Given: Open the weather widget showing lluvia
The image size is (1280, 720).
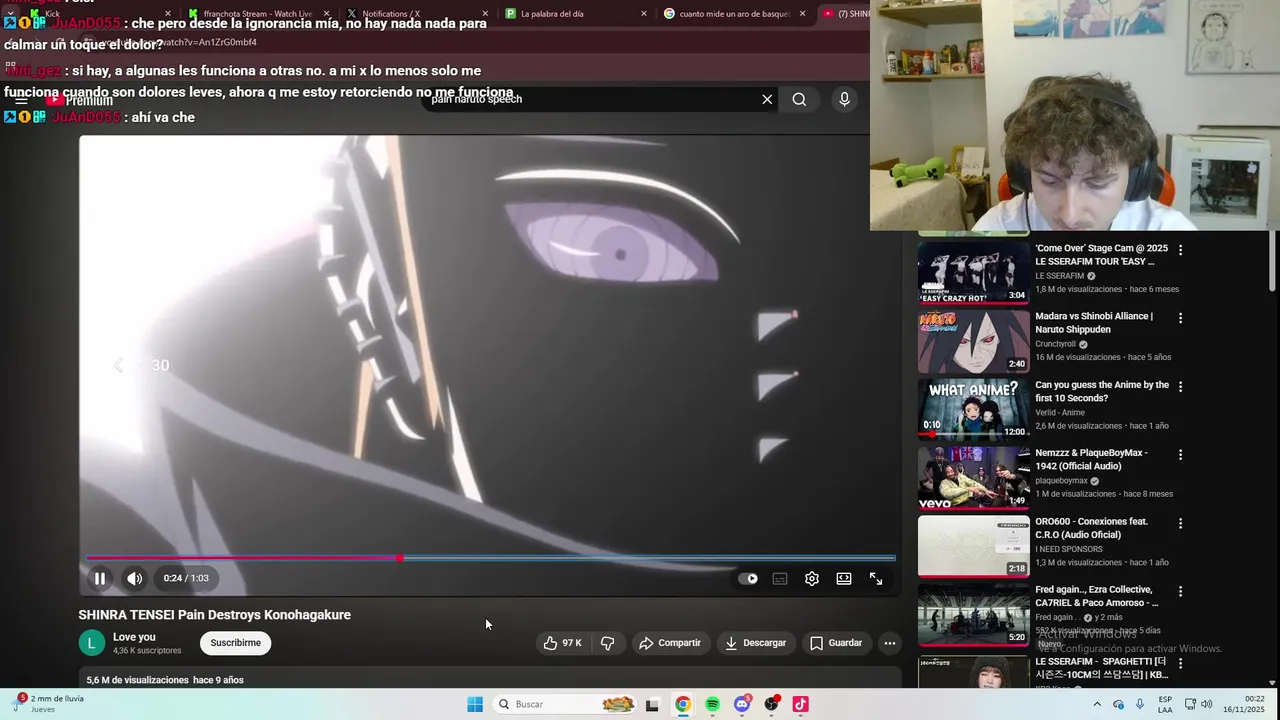Looking at the screenshot, I should pos(48,704).
